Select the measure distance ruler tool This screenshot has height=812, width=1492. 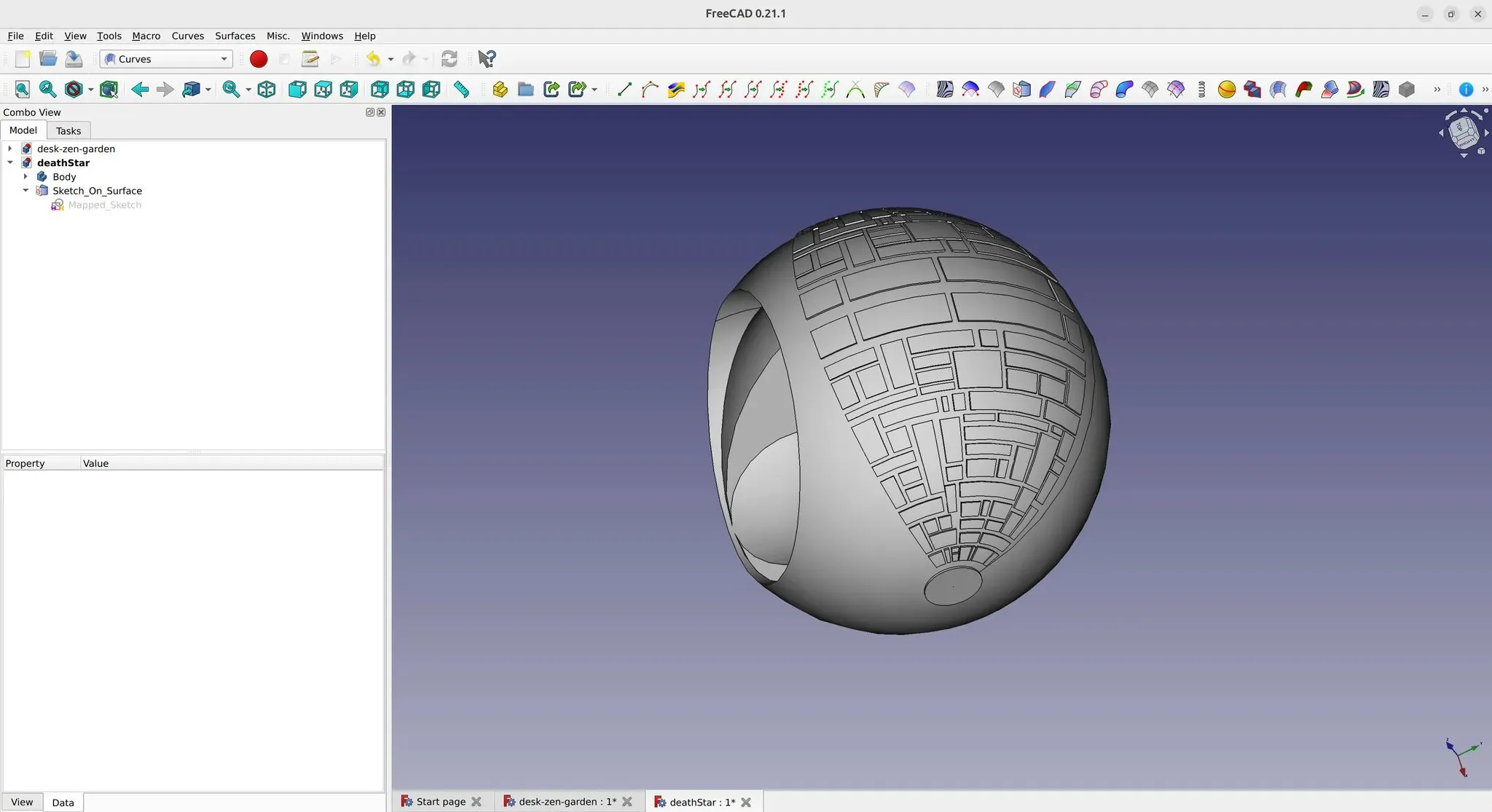(x=461, y=90)
